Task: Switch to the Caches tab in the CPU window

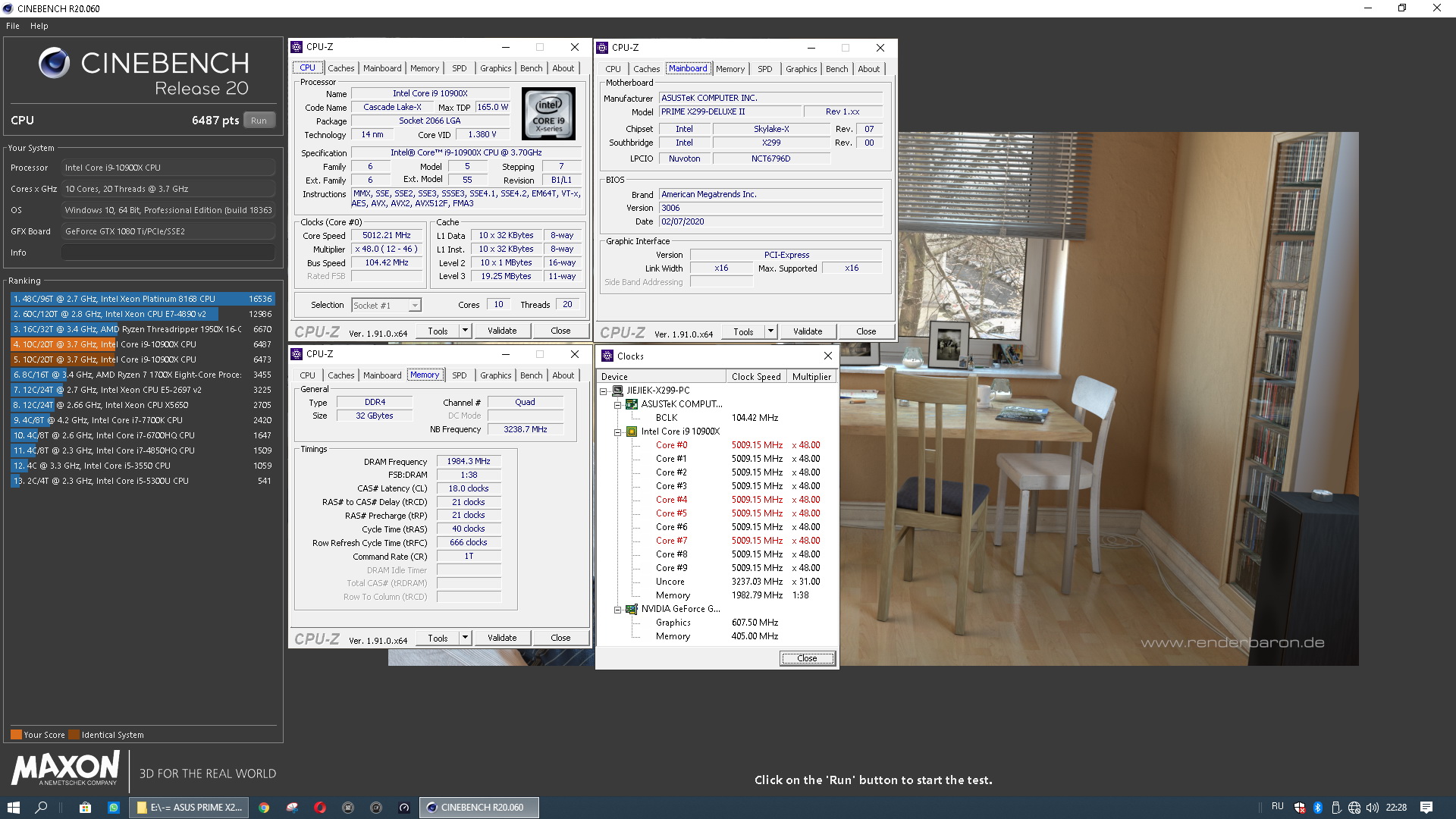Action: (x=341, y=68)
